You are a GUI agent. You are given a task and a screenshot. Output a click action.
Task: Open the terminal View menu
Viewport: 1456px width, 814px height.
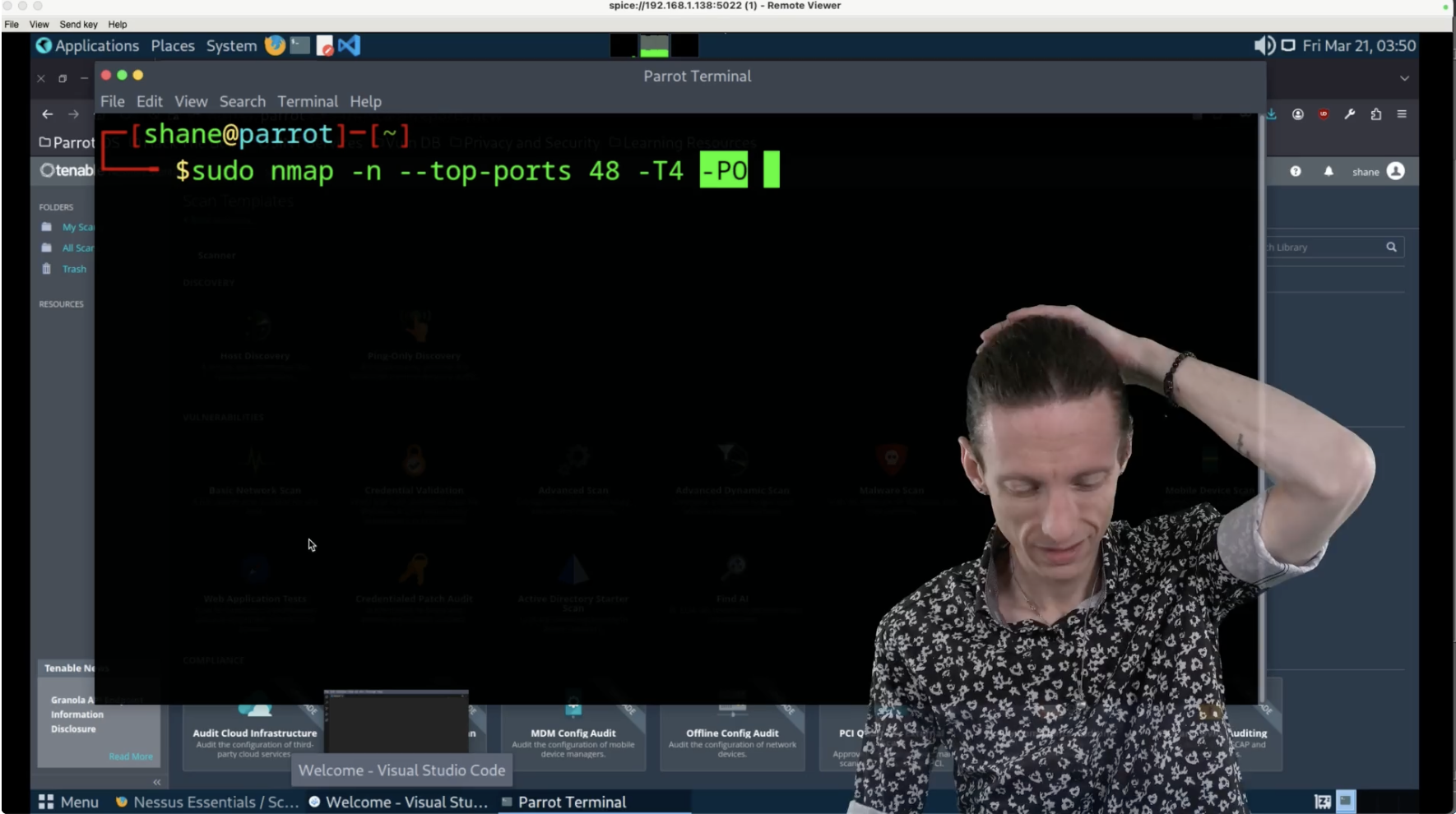tap(191, 101)
